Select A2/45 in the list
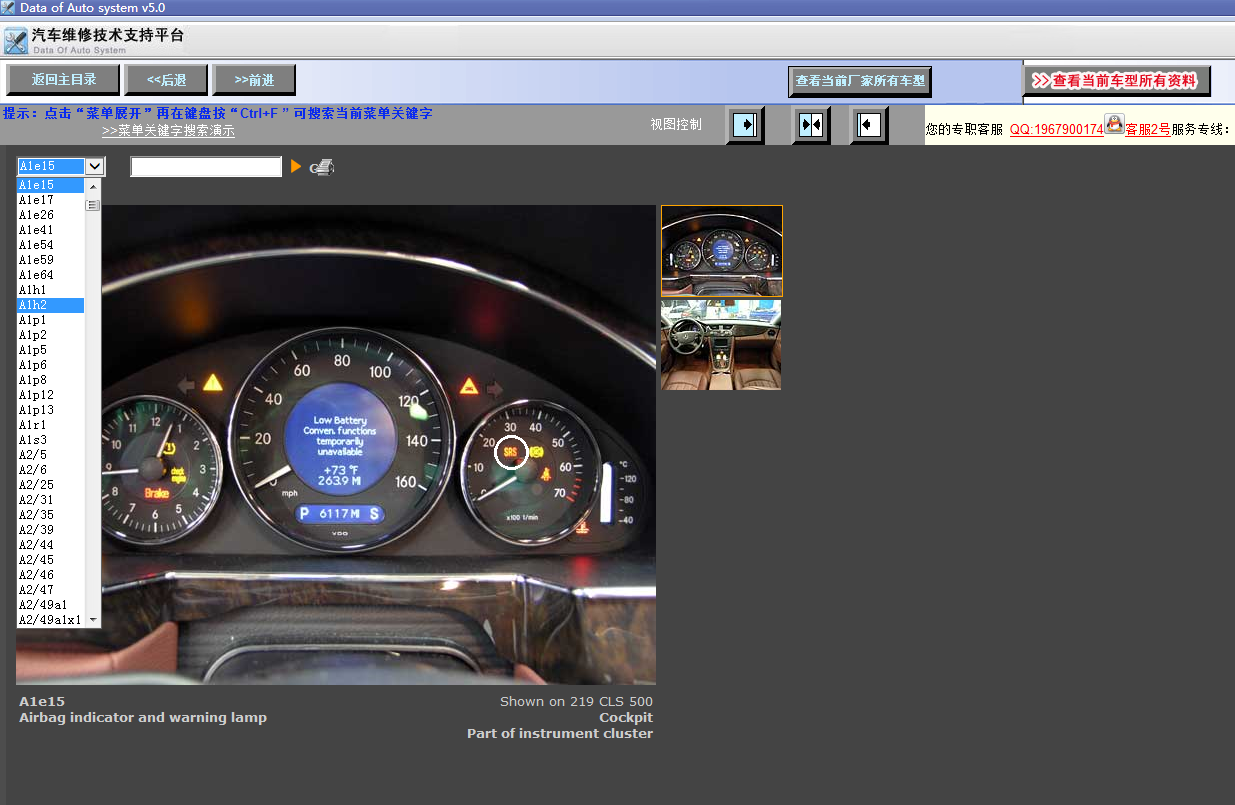The width and height of the screenshot is (1235, 805). click(51, 560)
